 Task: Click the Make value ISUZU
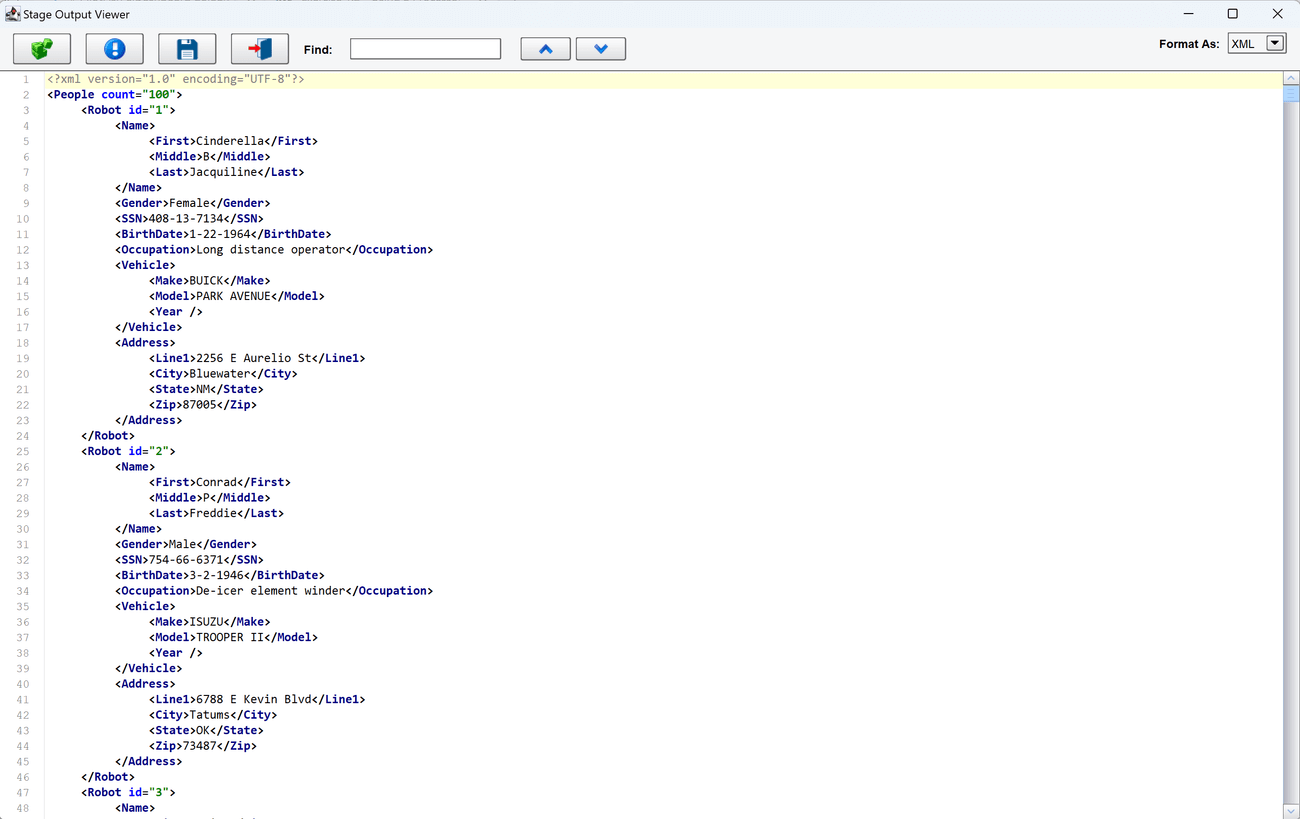click(x=206, y=622)
